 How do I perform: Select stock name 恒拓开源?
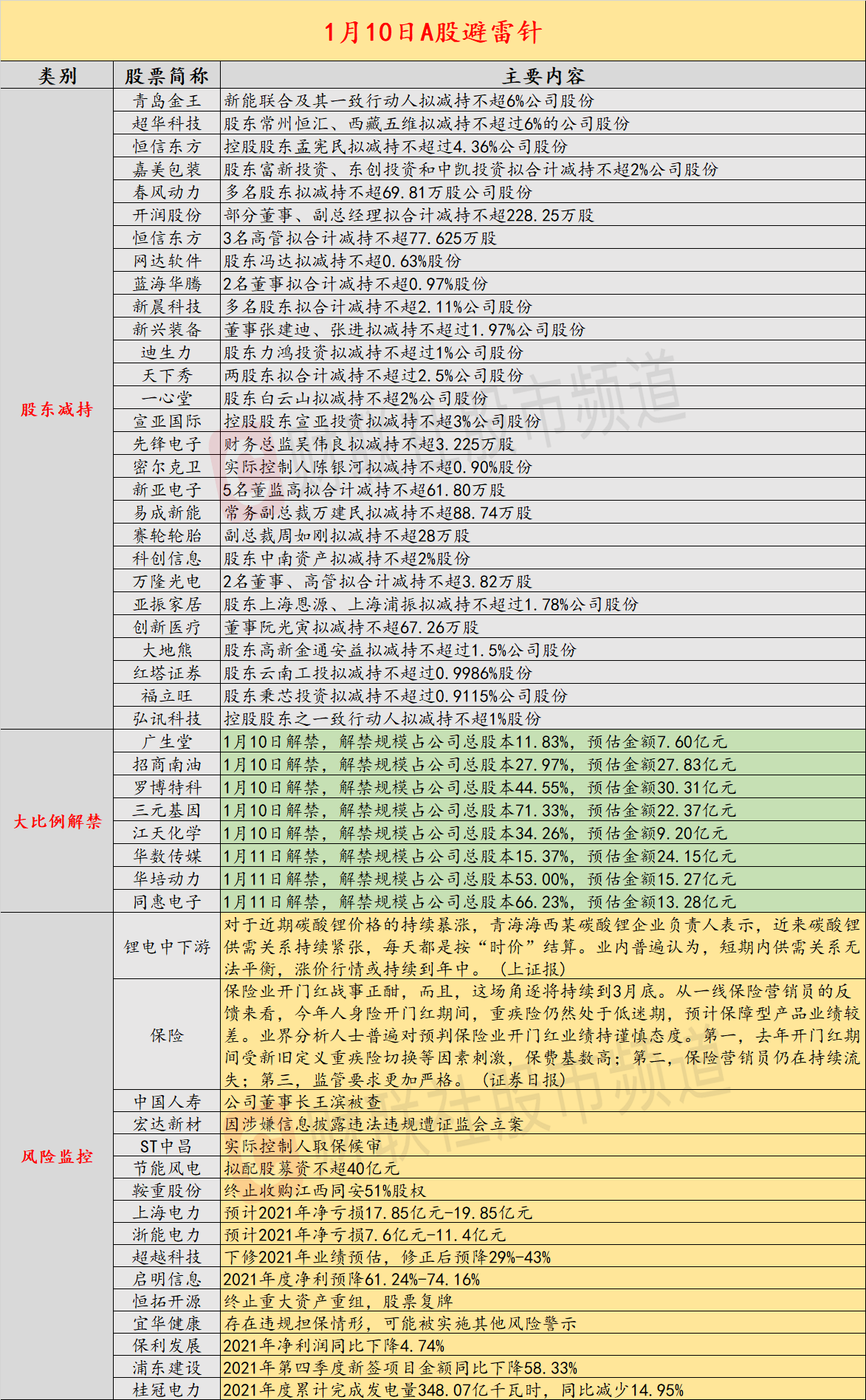pos(167,1301)
